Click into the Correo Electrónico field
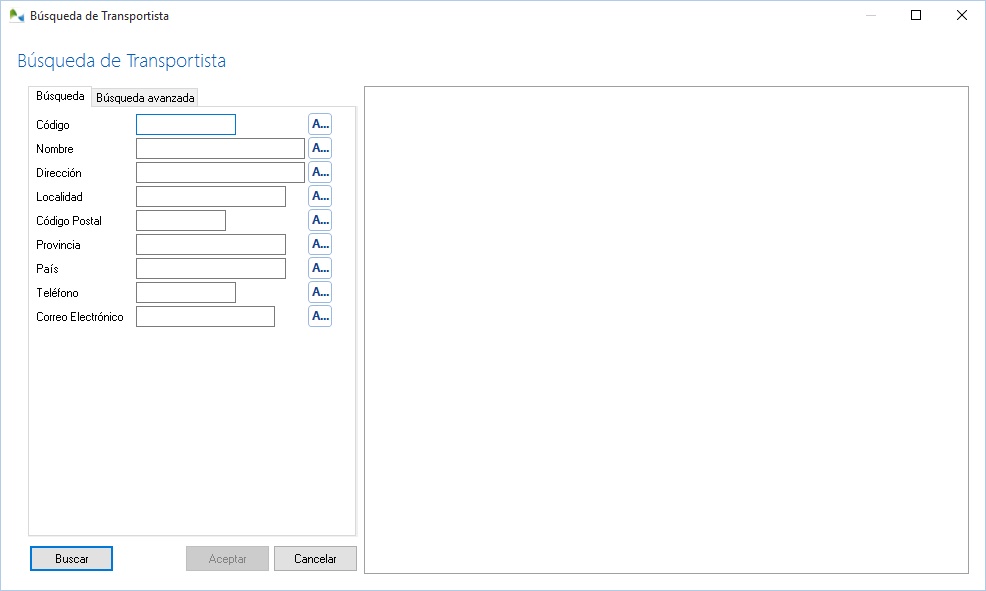 click(x=205, y=317)
